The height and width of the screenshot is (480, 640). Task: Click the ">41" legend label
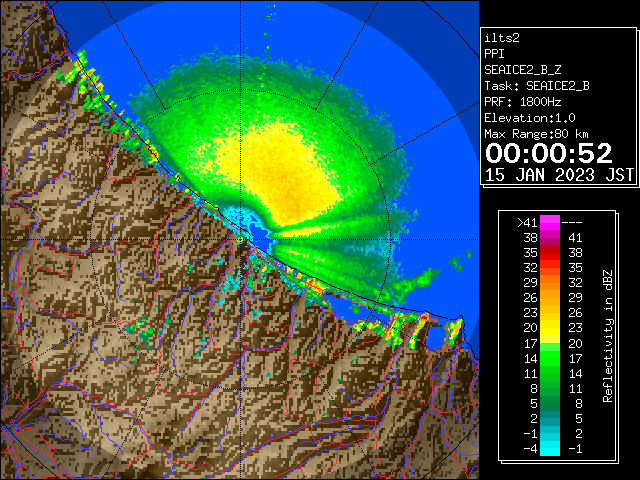[x=527, y=223]
